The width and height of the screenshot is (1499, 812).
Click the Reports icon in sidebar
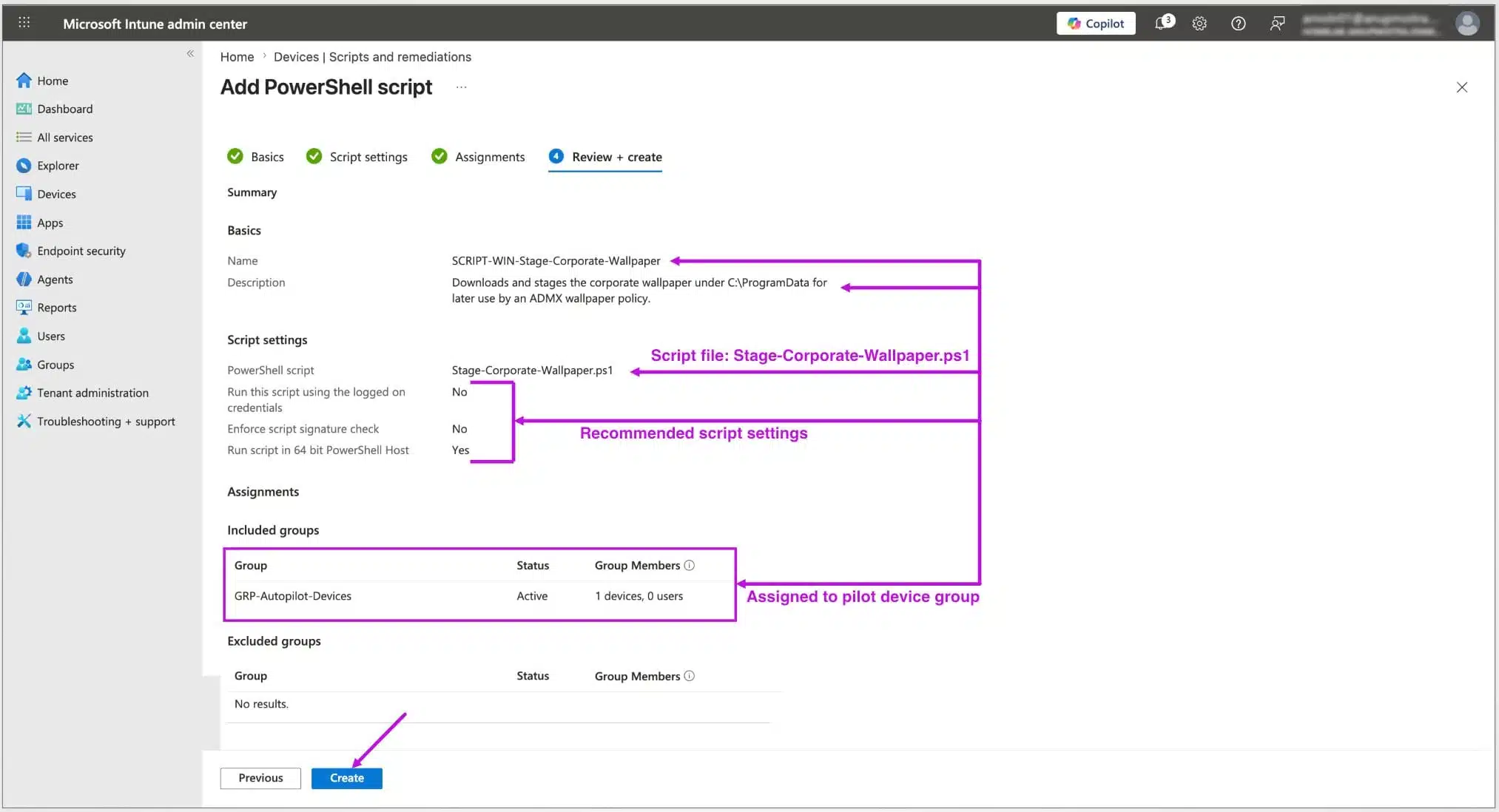coord(24,308)
